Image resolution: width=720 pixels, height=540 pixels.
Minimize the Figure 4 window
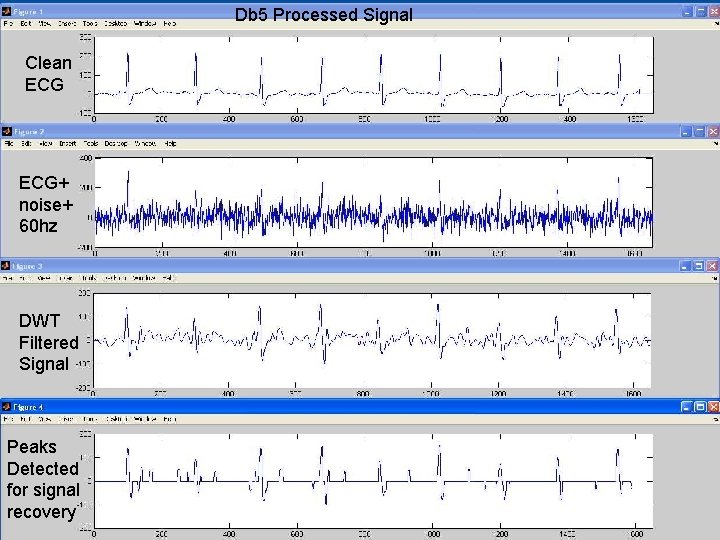[x=686, y=407]
